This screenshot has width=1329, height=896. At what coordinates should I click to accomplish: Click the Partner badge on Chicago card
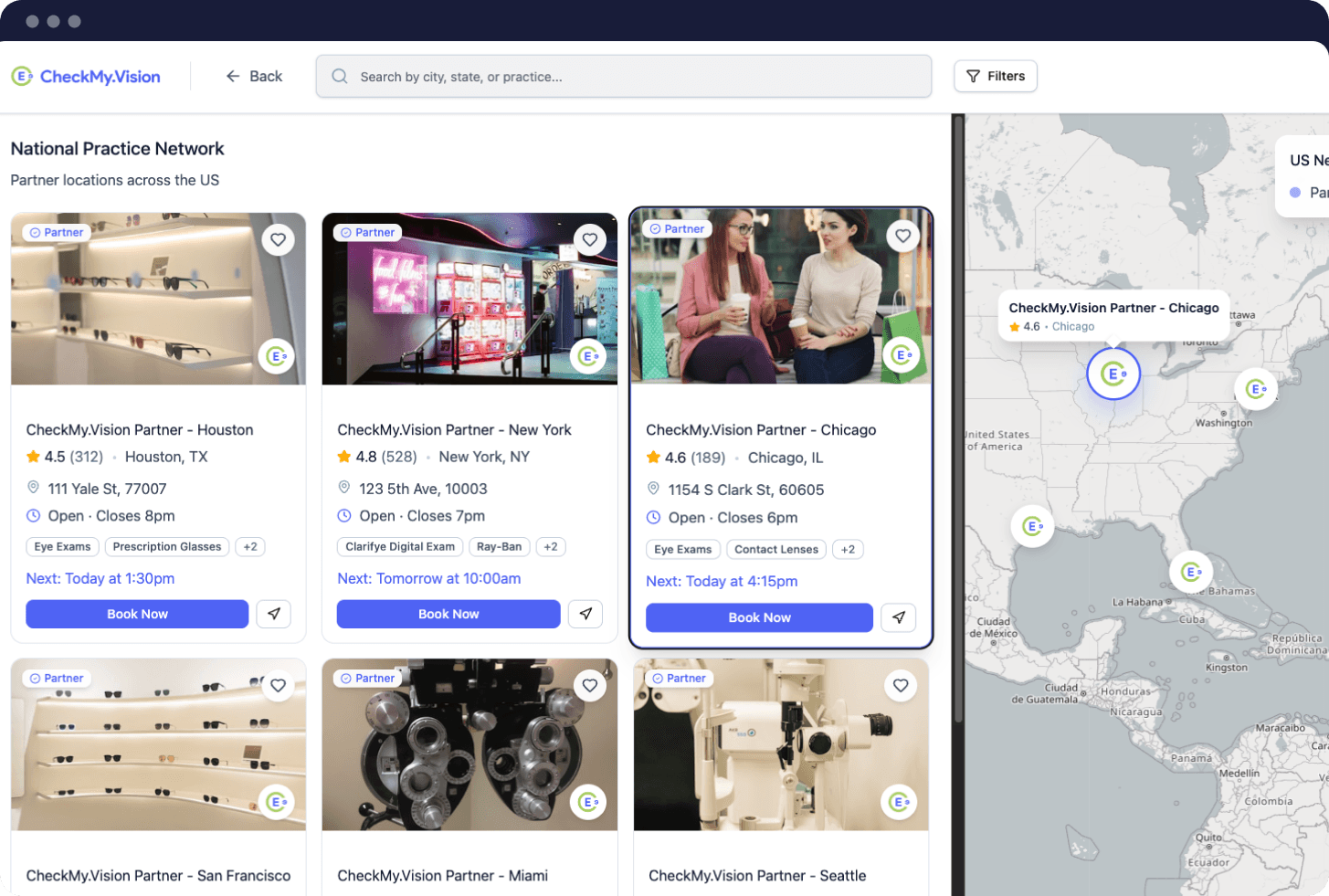click(677, 229)
